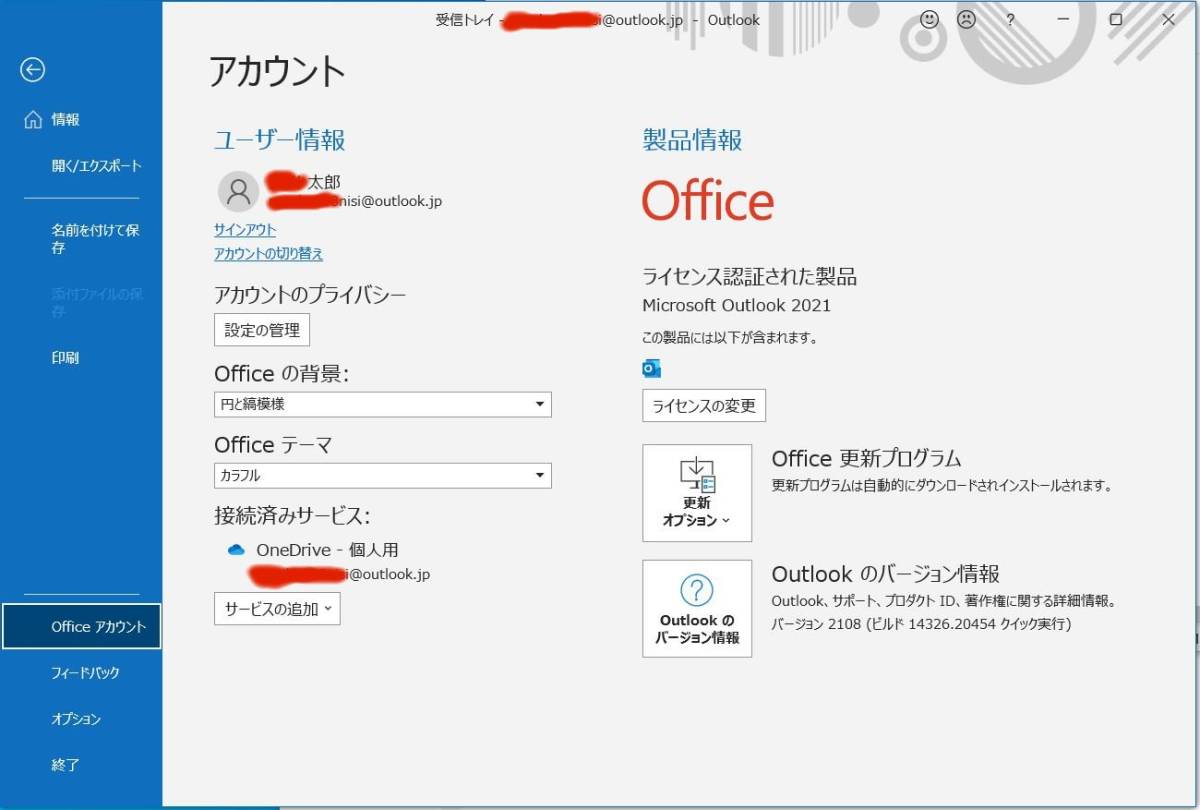The width and height of the screenshot is (1200, 810).
Task: Open Outlook のバージョン情報 button
Action: pyautogui.click(x=697, y=608)
